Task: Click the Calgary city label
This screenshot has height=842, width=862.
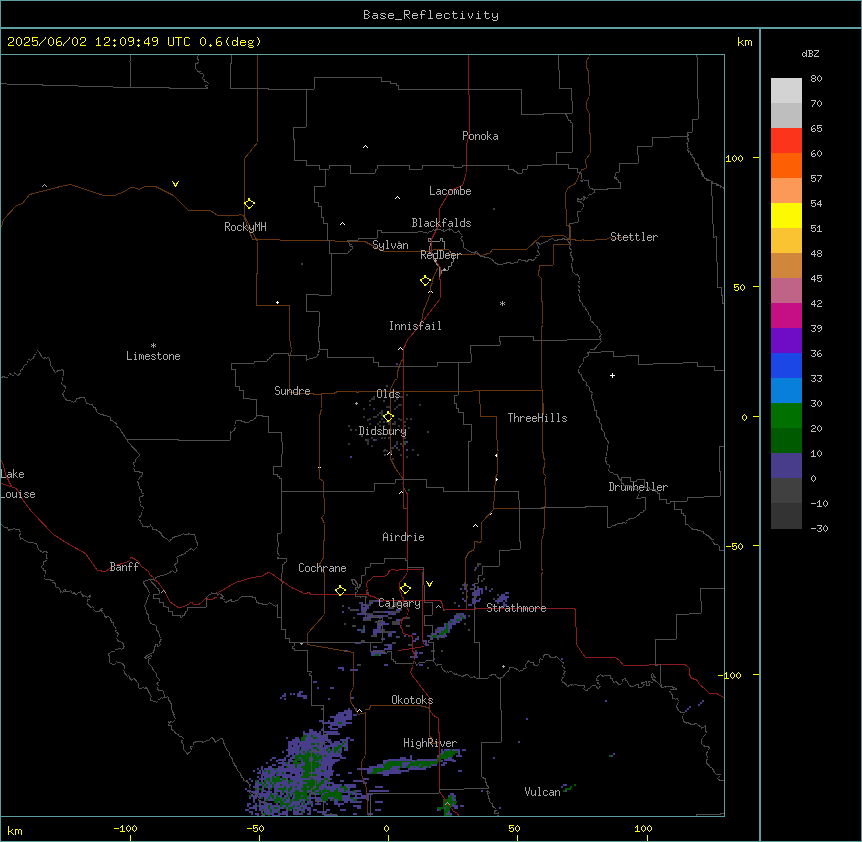Action: pos(399,603)
